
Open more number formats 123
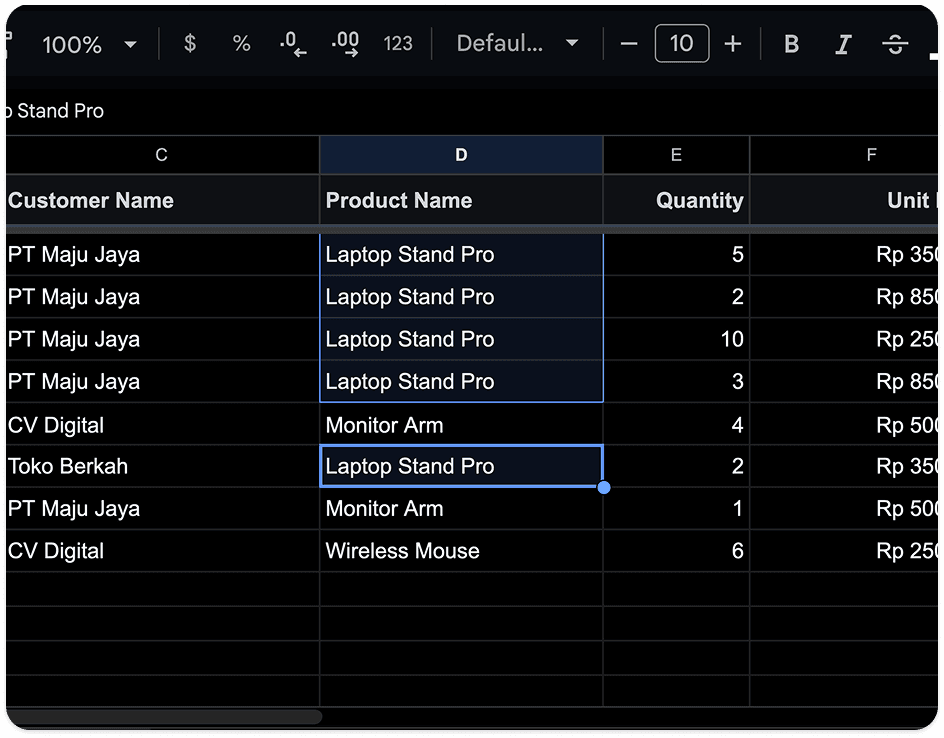tap(398, 43)
